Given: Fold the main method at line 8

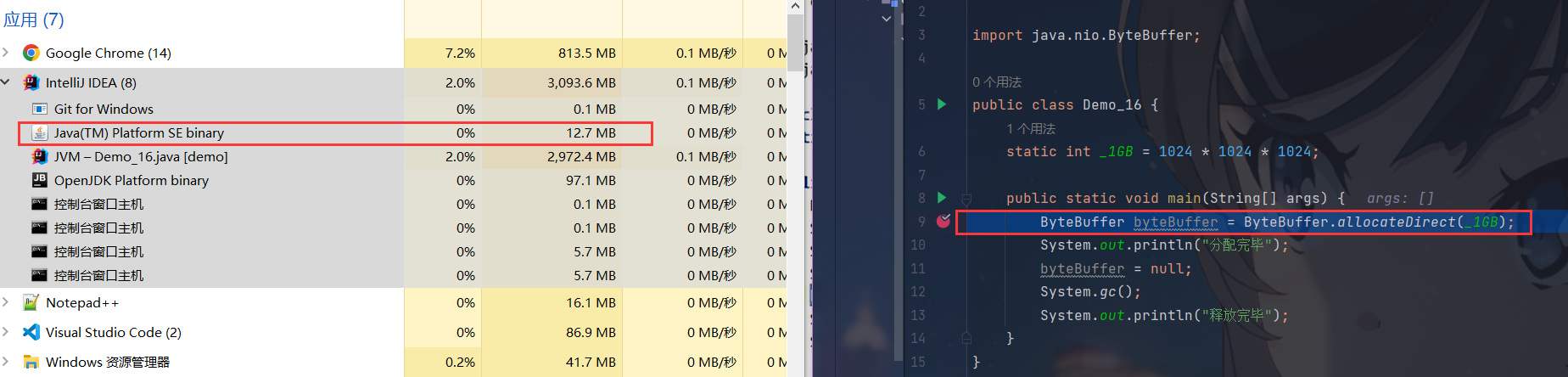Looking at the screenshot, I should pyautogui.click(x=966, y=199).
